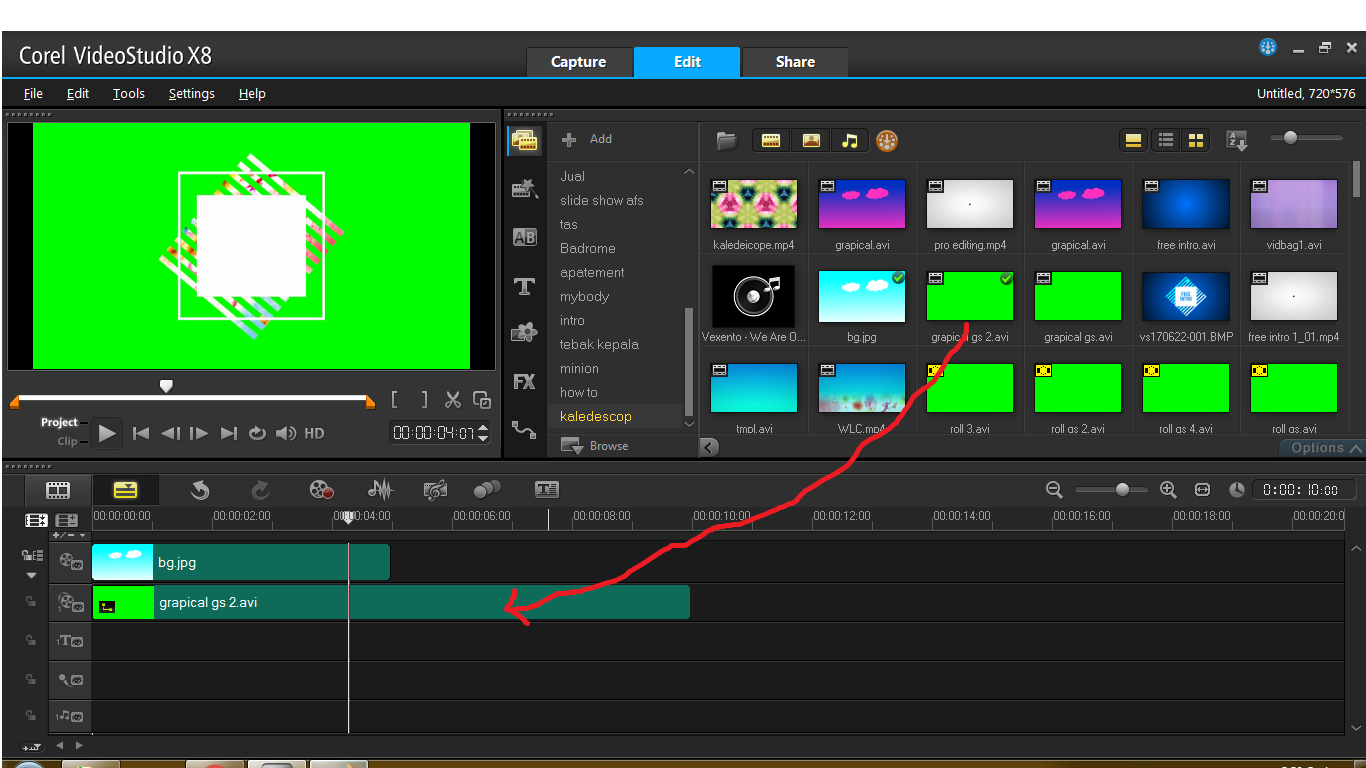The height and width of the screenshot is (768, 1366).
Task: Open the Media library panel icon
Action: click(525, 141)
